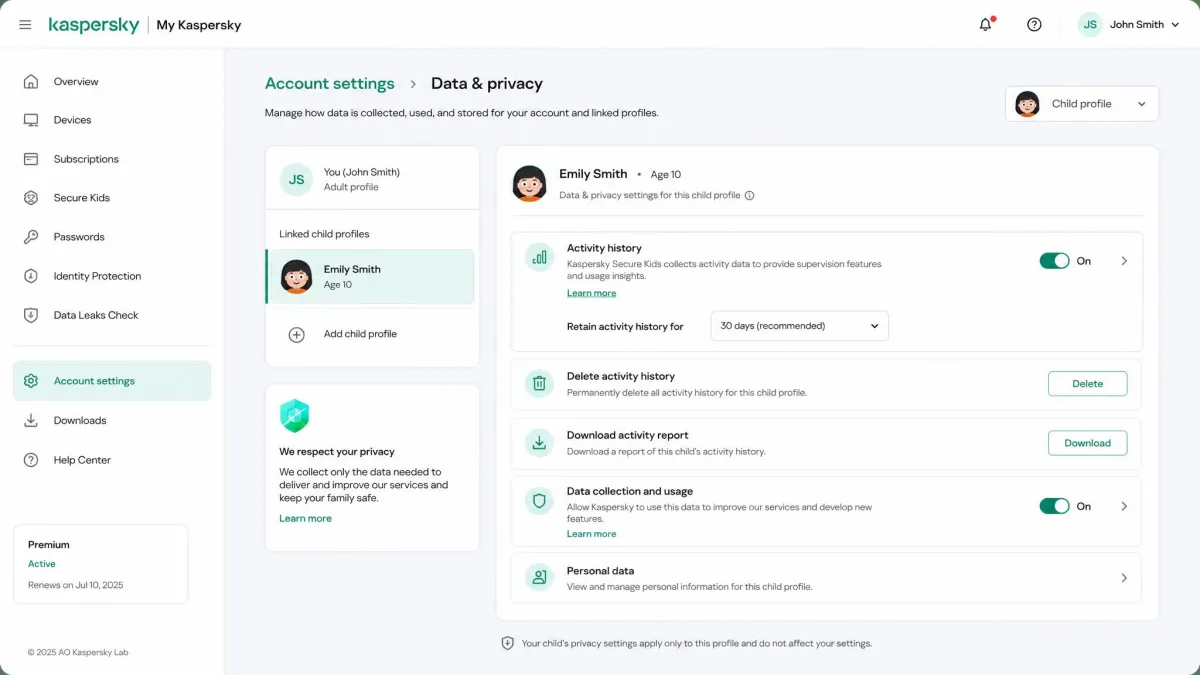Open the retain activity history dropdown
The height and width of the screenshot is (675, 1200).
pyautogui.click(x=799, y=326)
